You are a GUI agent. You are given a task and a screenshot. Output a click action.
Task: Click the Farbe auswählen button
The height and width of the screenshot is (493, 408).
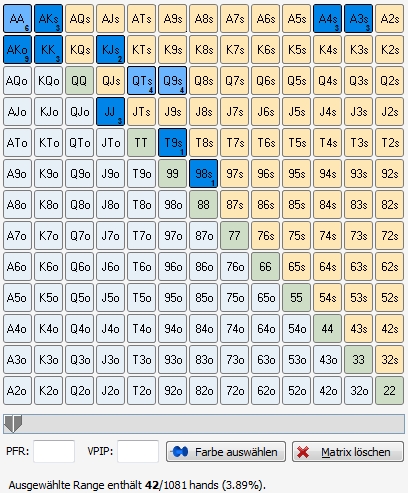pyautogui.click(x=226, y=452)
